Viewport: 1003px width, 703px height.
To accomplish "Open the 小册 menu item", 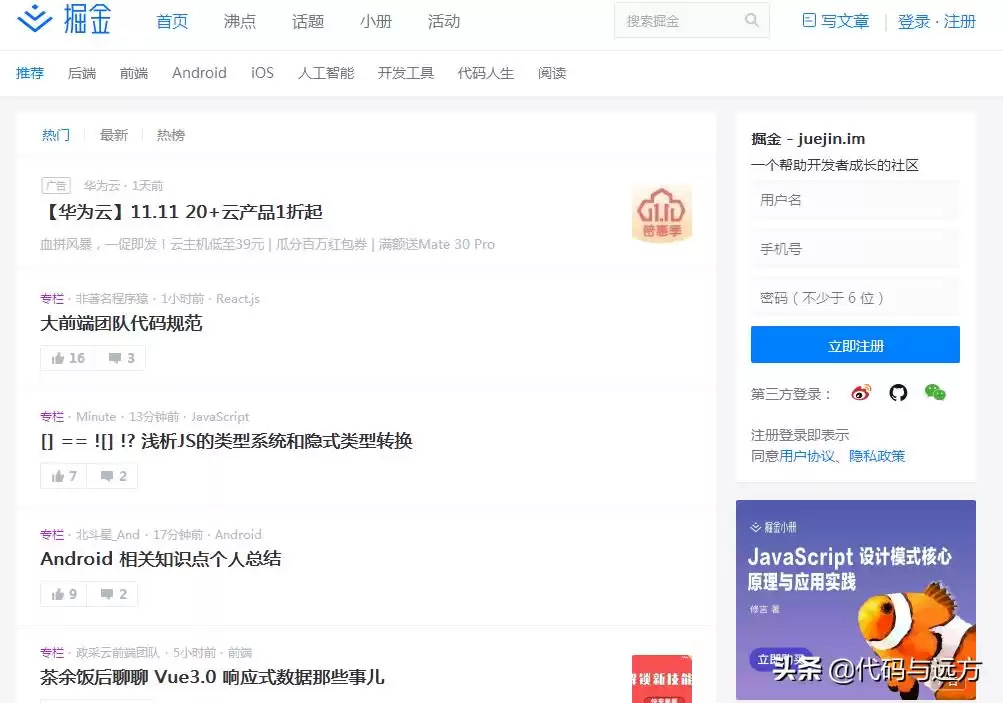I will (x=375, y=20).
